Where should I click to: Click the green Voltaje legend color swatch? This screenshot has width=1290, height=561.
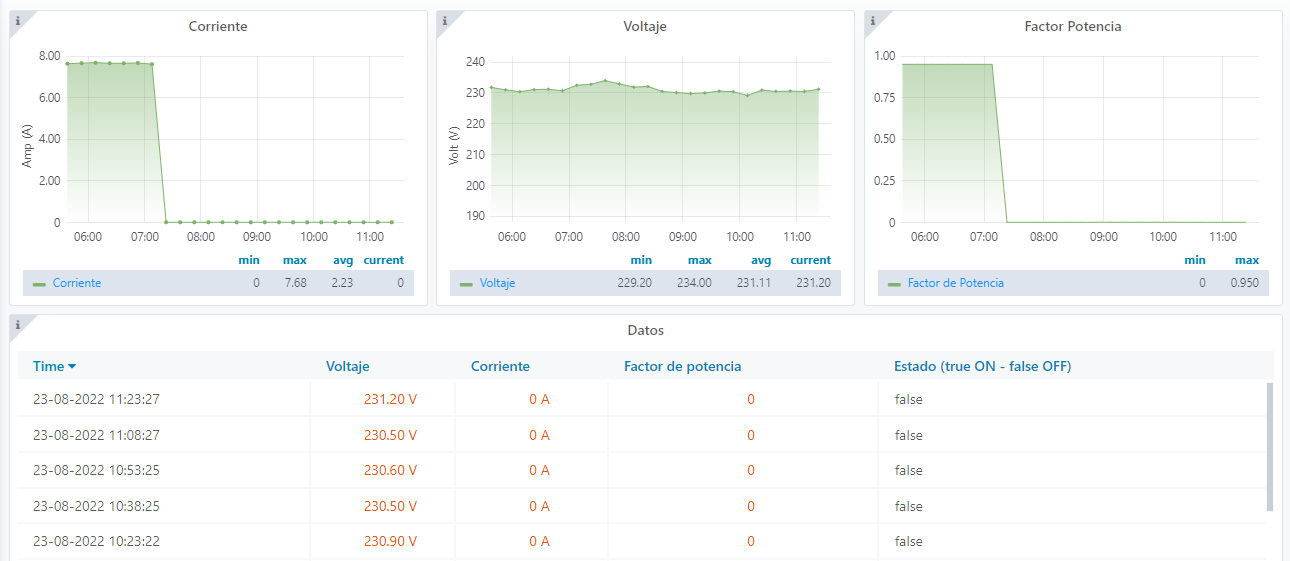[466, 284]
